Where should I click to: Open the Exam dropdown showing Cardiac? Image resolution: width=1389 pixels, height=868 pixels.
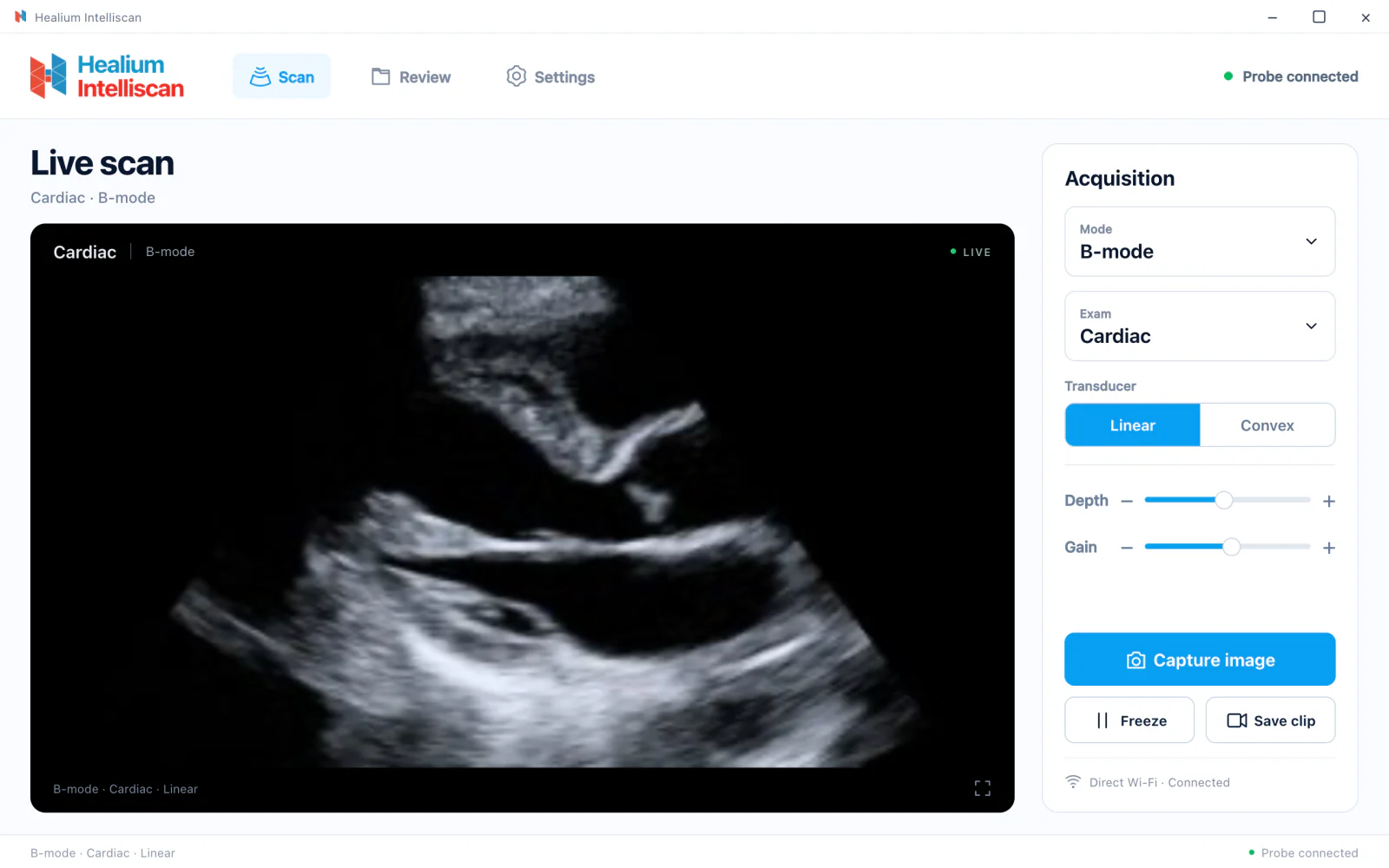click(1200, 325)
